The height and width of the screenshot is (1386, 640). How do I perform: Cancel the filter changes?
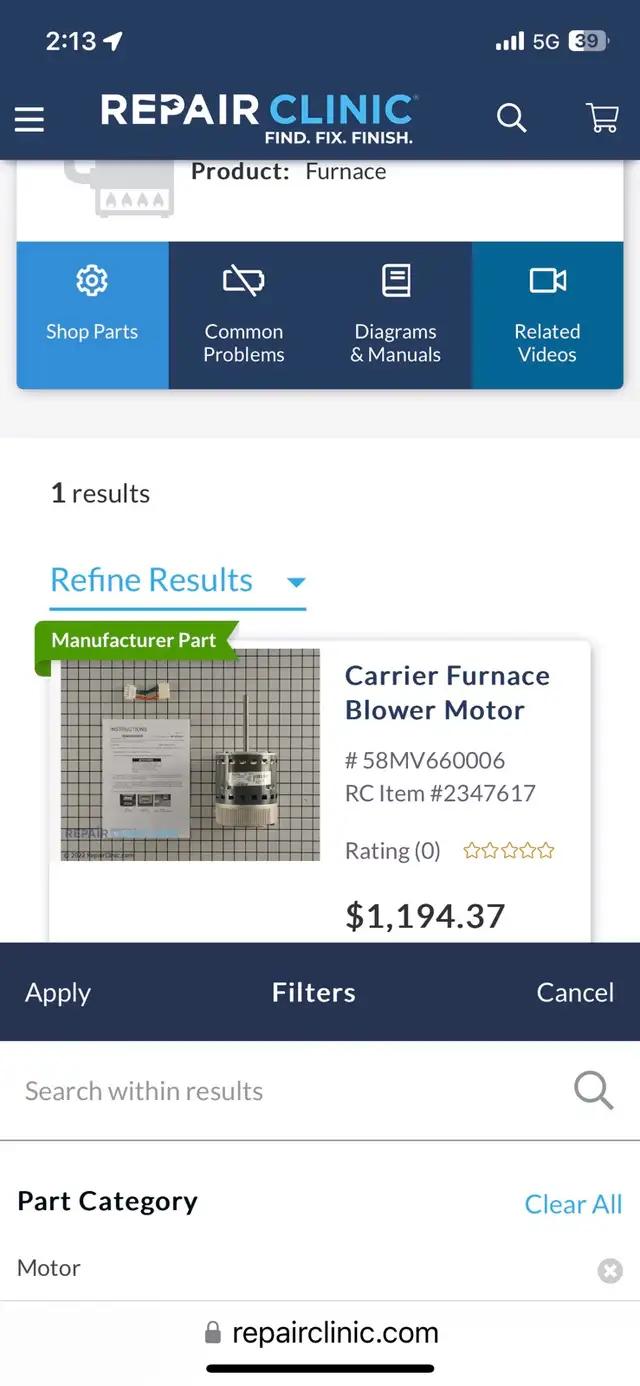[x=575, y=992]
